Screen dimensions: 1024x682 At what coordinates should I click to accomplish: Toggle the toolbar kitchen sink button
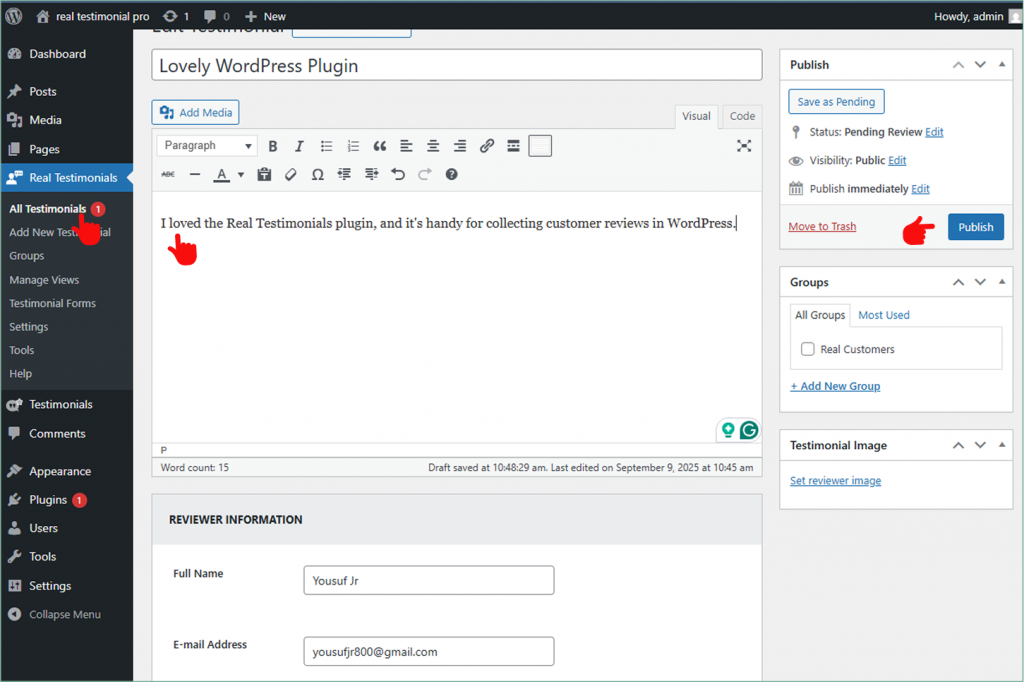pos(540,146)
